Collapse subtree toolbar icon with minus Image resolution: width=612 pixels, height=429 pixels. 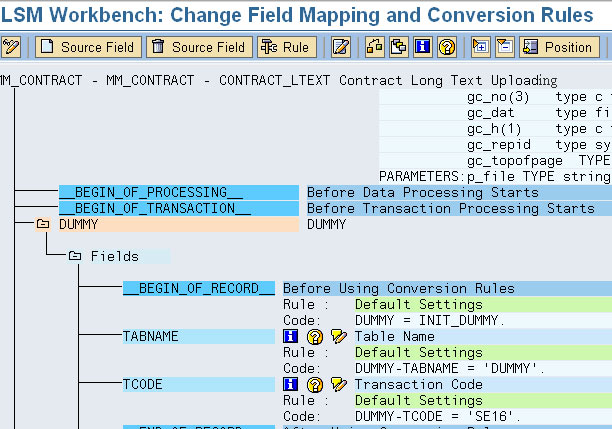point(505,47)
